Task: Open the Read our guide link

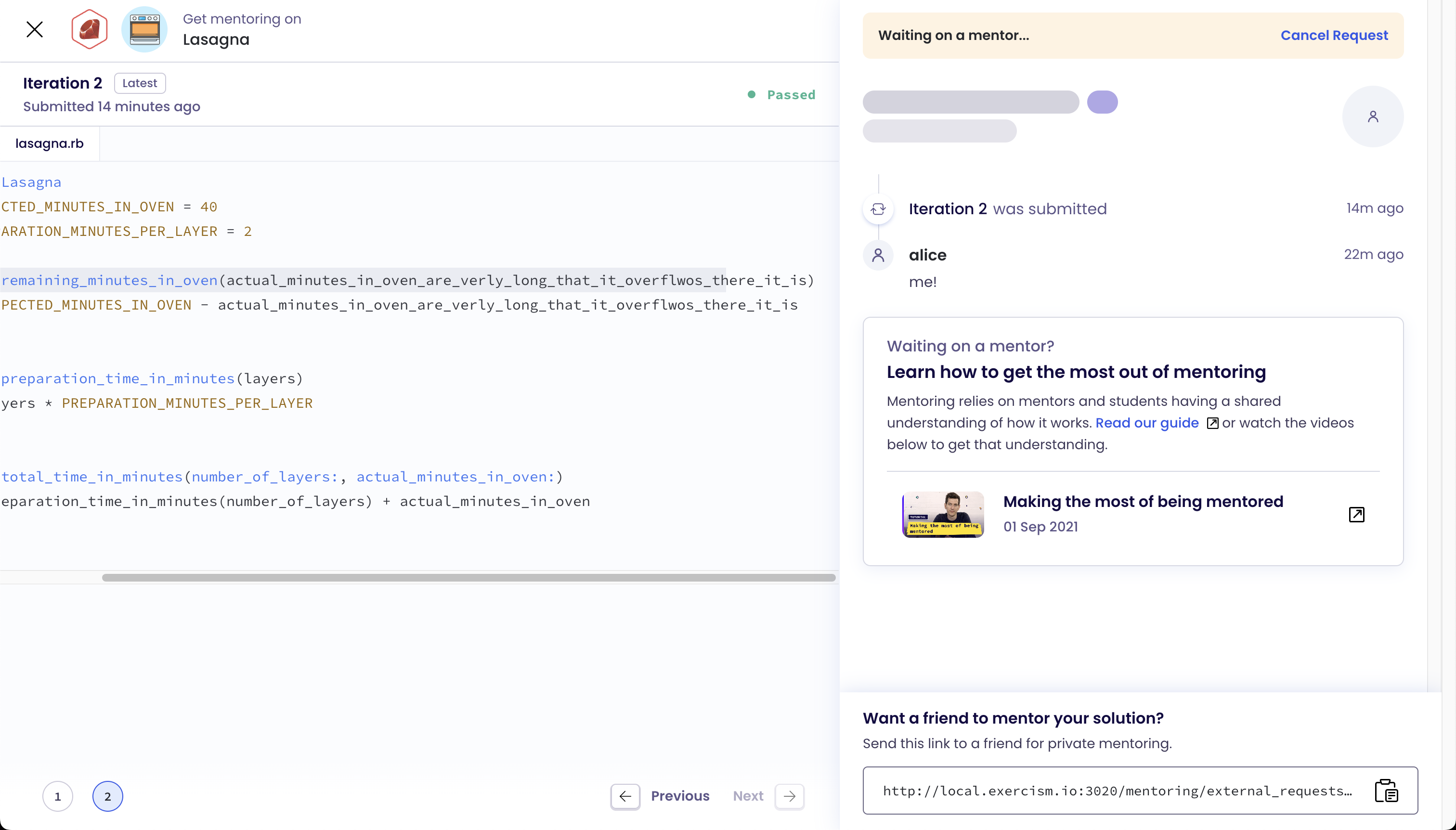Action: click(x=1146, y=423)
